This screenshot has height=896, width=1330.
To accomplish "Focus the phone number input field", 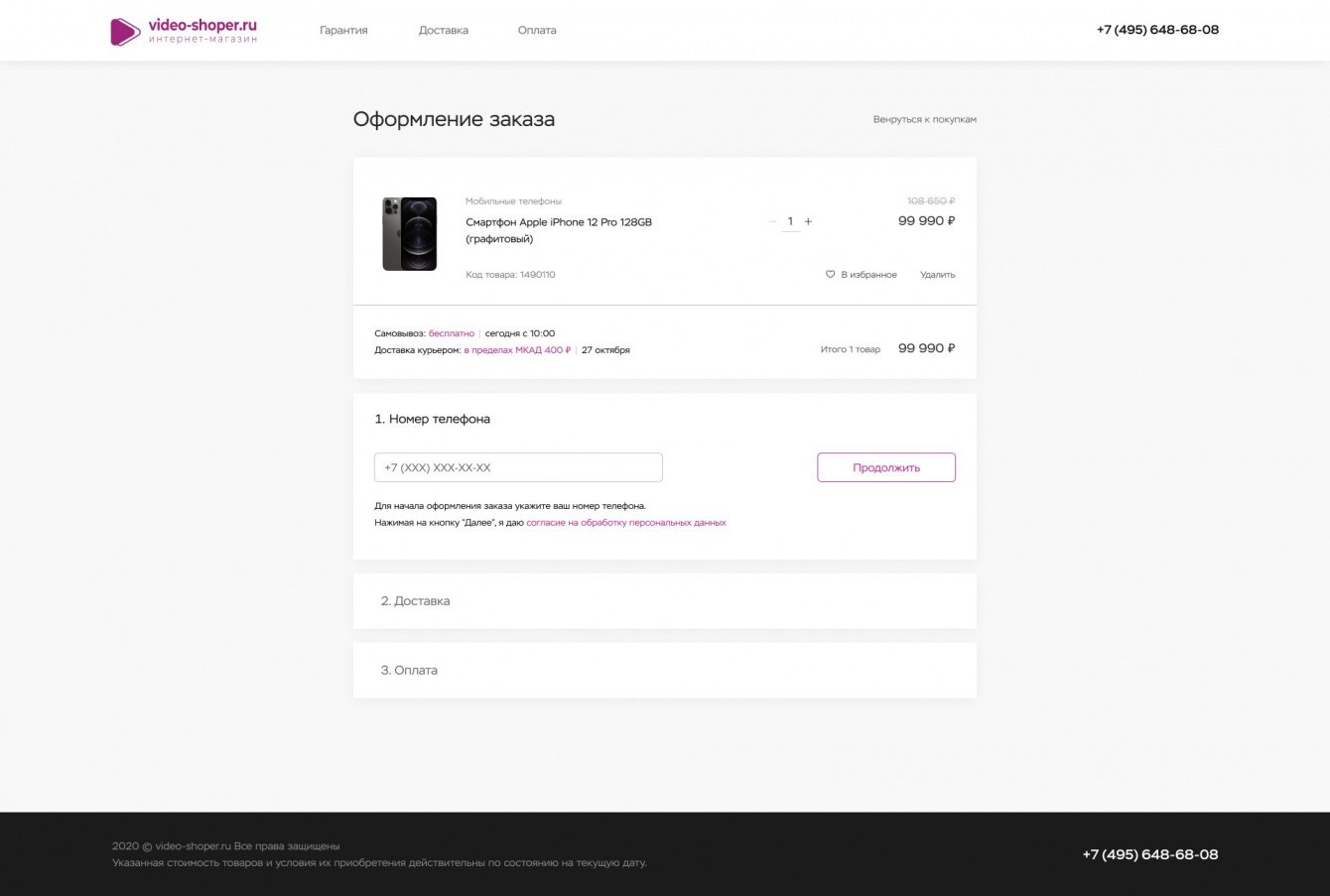I will pos(518,467).
